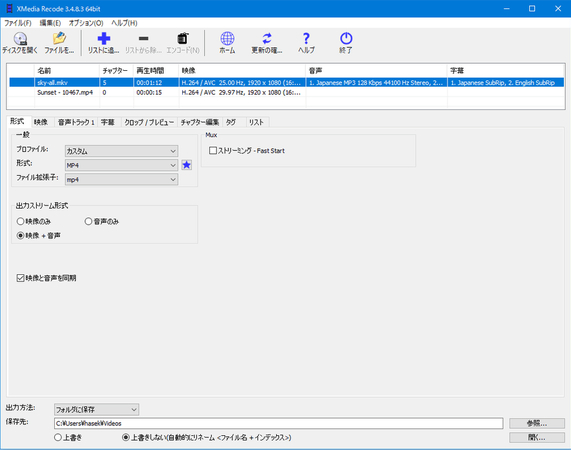Select 音声のみ radio button
Screen dimensions: 571x450
point(88,221)
